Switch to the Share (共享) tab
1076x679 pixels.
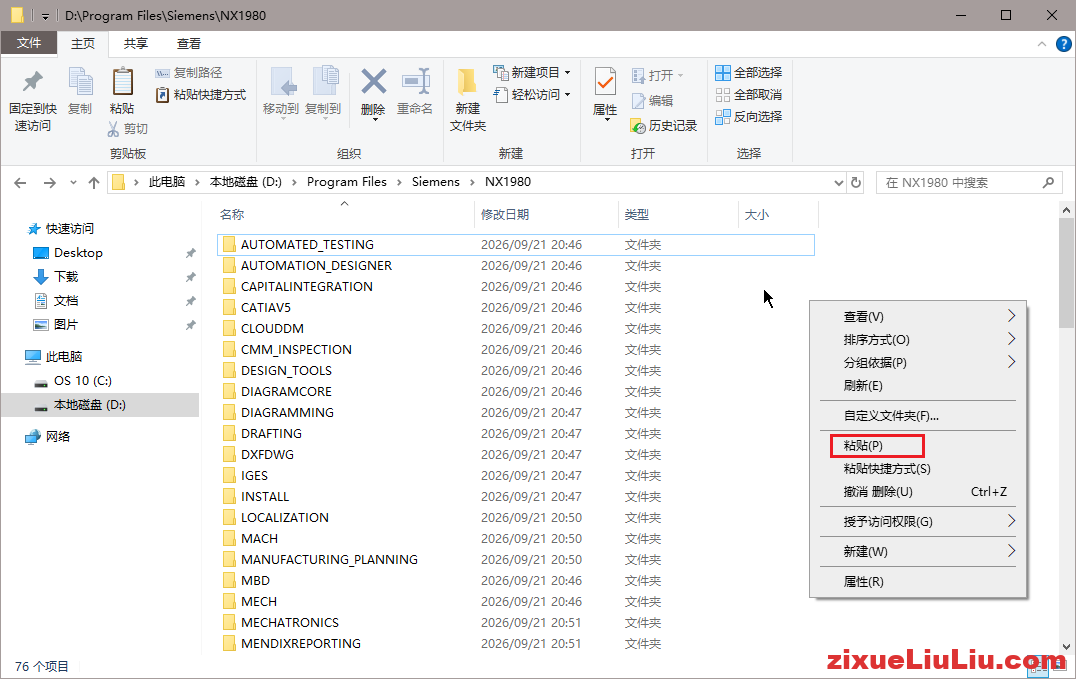(x=135, y=43)
